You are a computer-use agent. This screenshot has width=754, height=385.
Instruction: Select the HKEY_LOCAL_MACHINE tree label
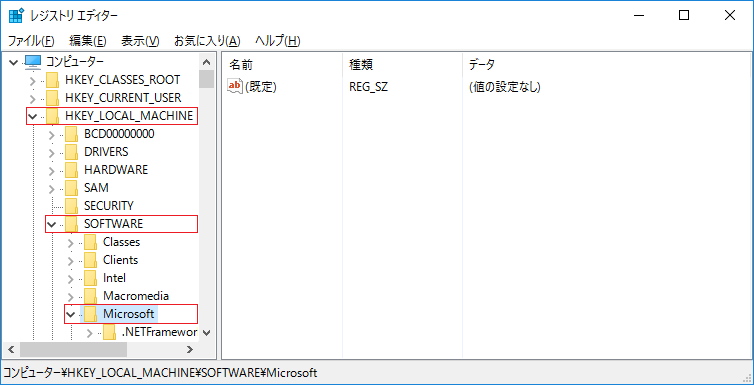point(129,116)
